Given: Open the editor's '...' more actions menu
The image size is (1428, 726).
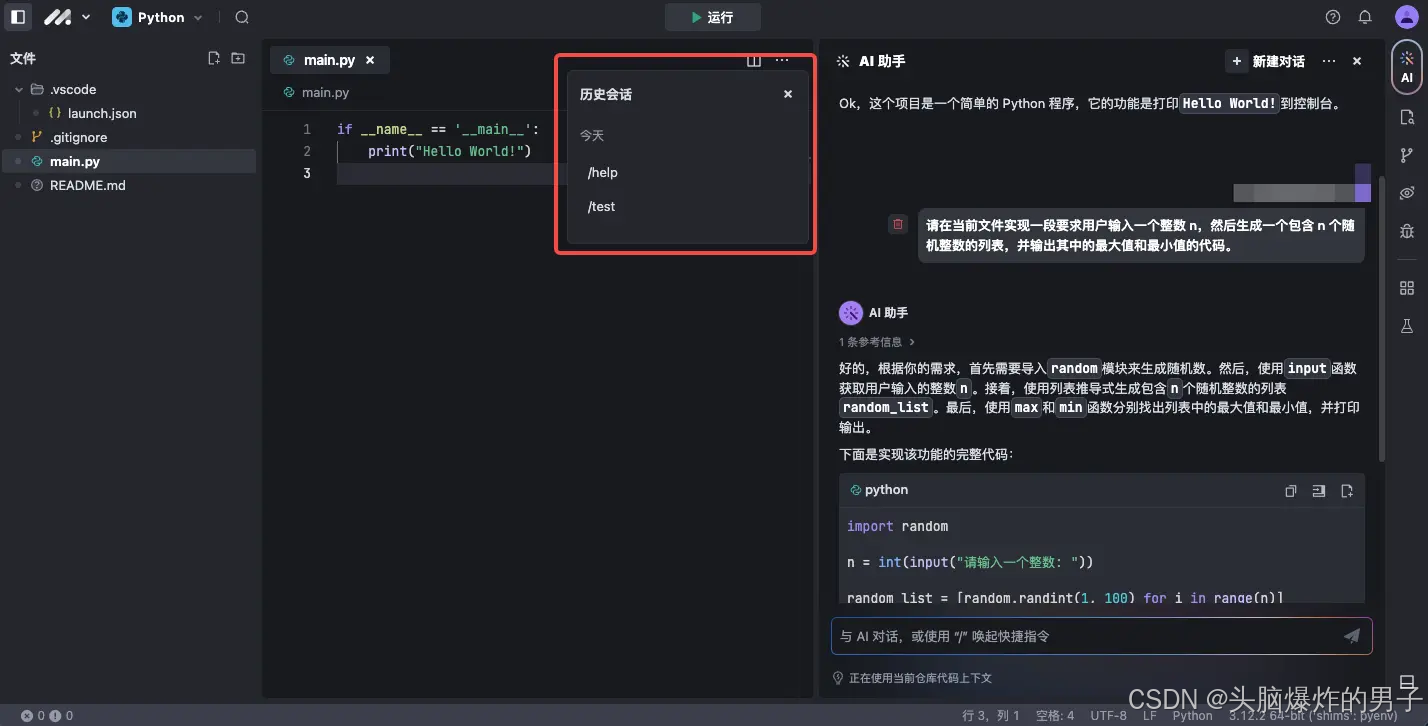Looking at the screenshot, I should [781, 60].
